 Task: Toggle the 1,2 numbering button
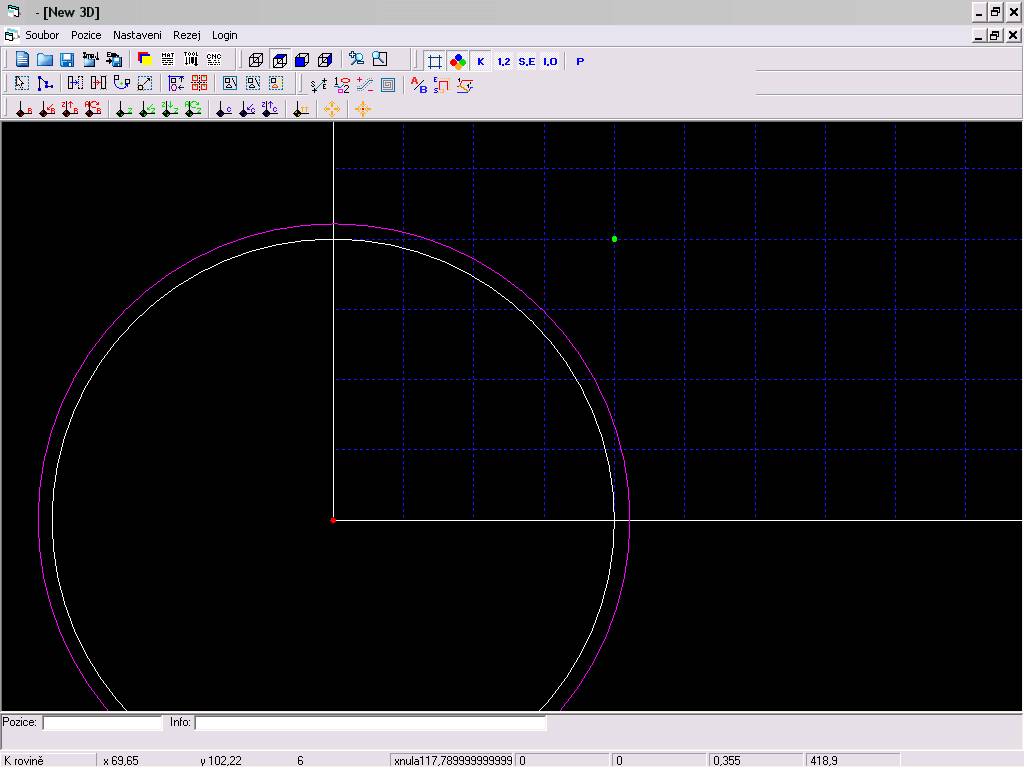(x=503, y=61)
